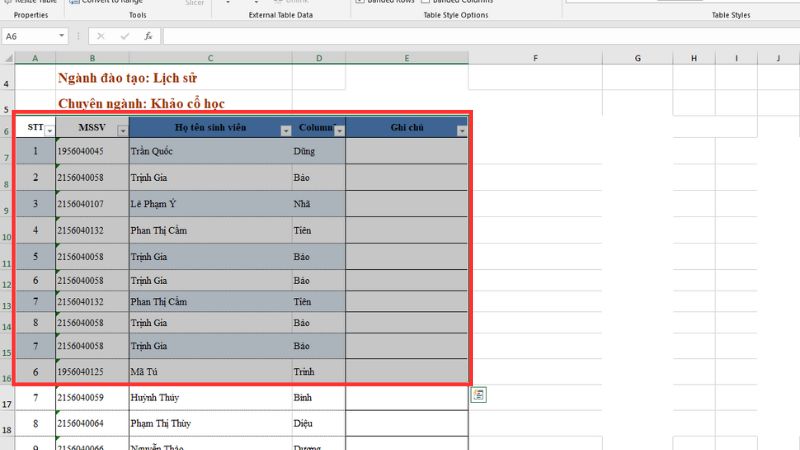Expand the Name Box dropdown arrow
The width and height of the screenshot is (800, 450).
61,36
